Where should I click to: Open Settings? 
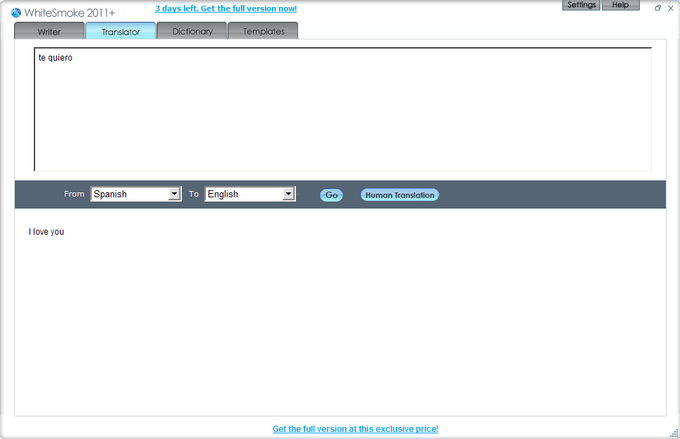[x=581, y=5]
